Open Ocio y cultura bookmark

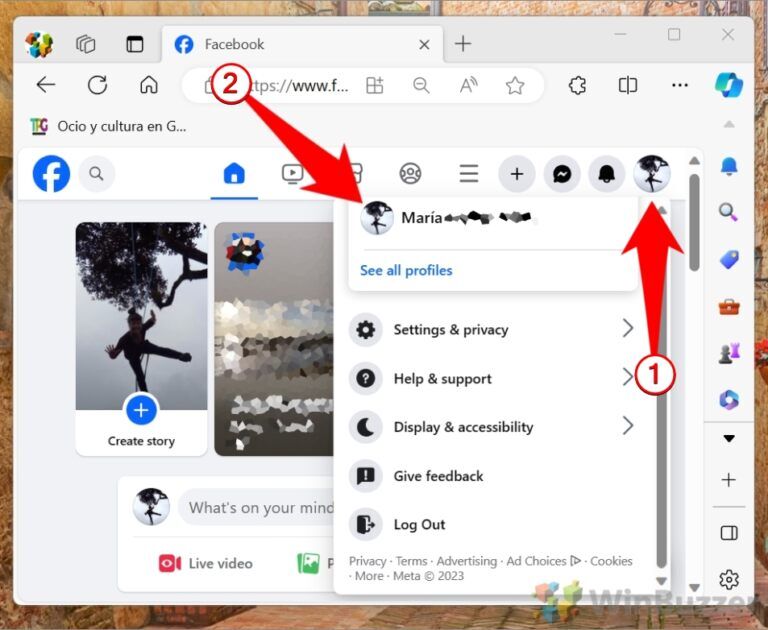pos(108,126)
